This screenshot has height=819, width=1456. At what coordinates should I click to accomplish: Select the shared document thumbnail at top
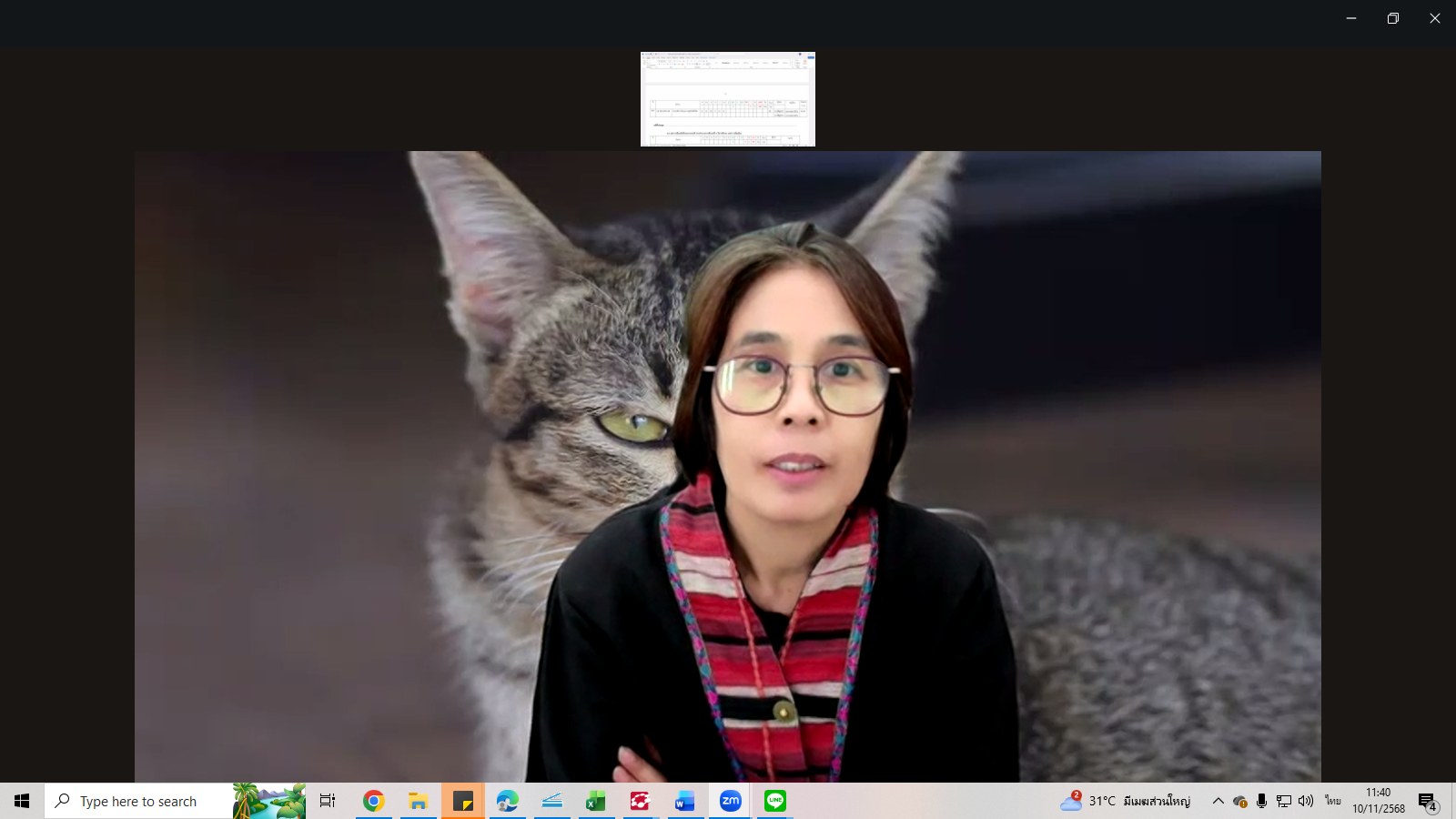tap(728, 99)
